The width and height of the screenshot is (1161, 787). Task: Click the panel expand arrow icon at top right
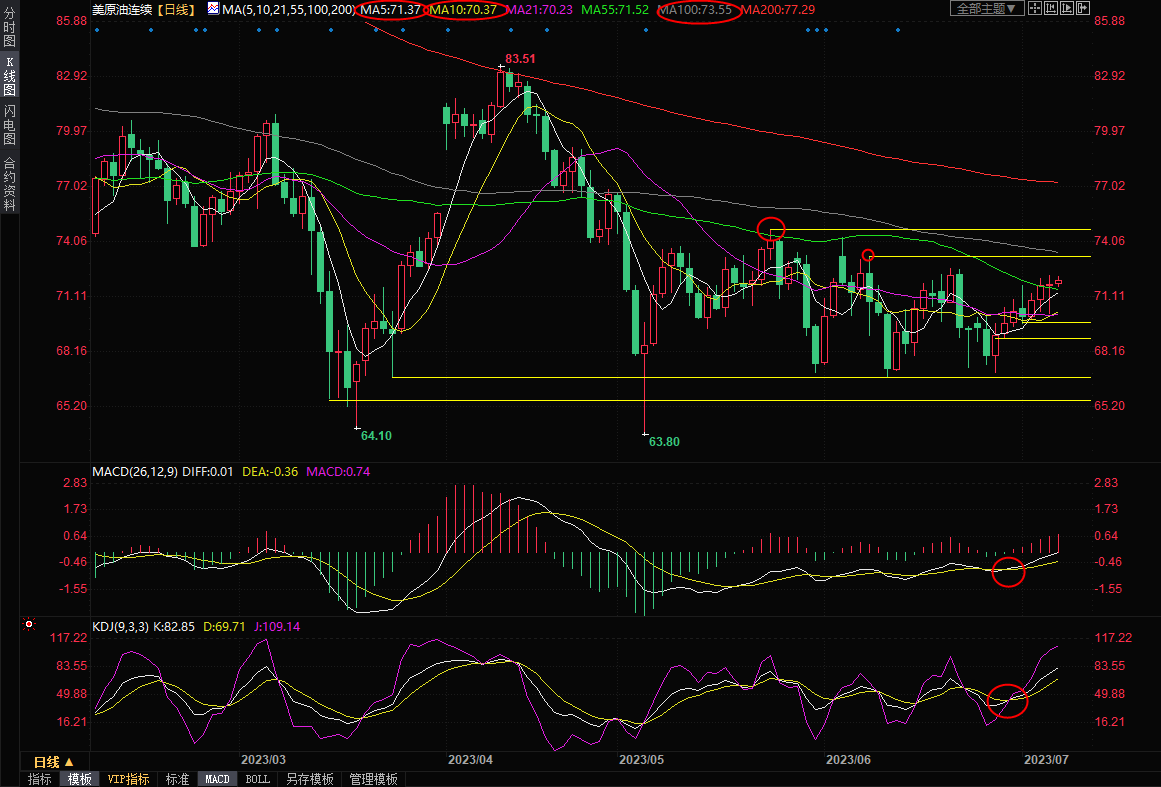pyautogui.click(x=1082, y=9)
